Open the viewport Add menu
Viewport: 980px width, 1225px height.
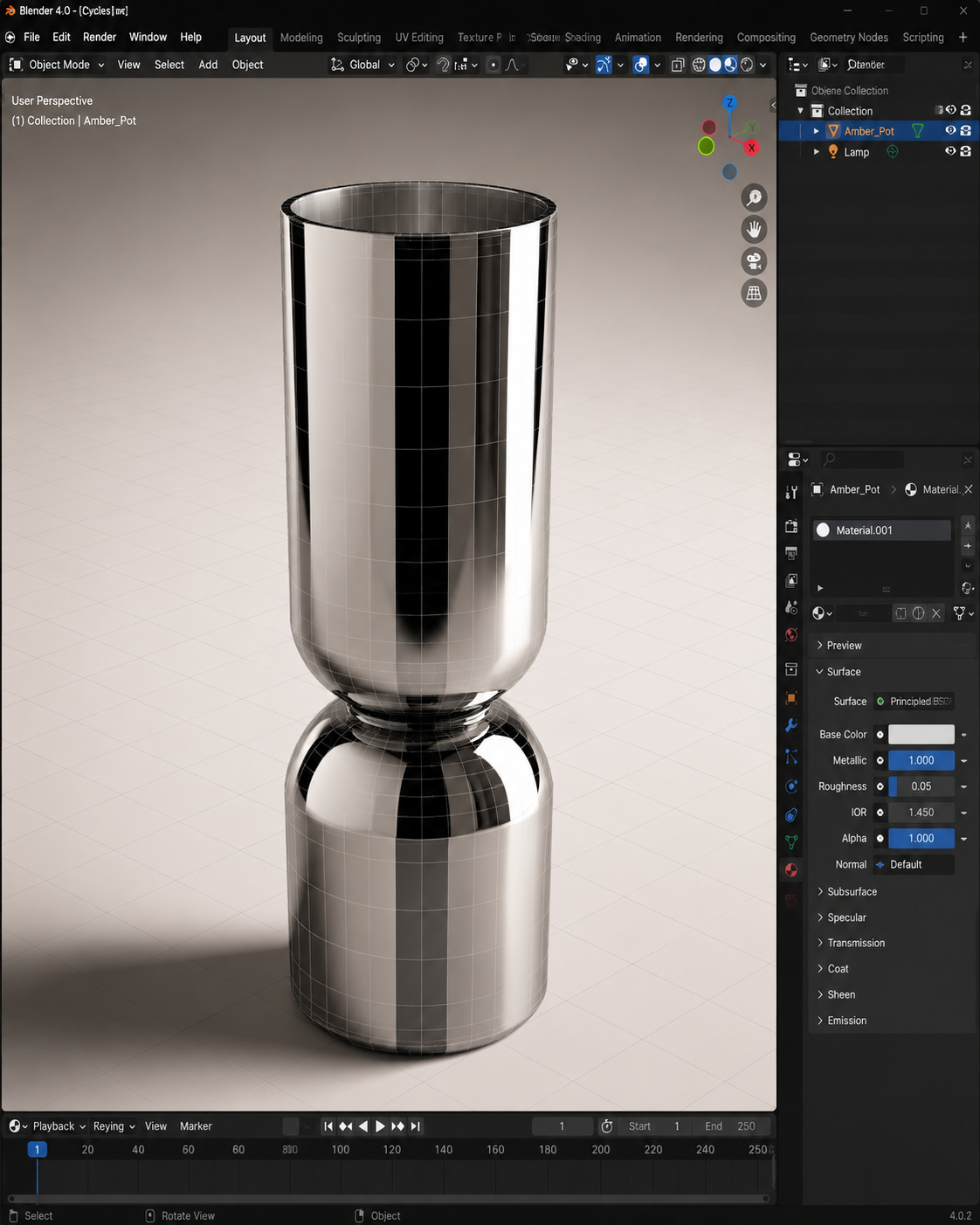click(x=208, y=65)
